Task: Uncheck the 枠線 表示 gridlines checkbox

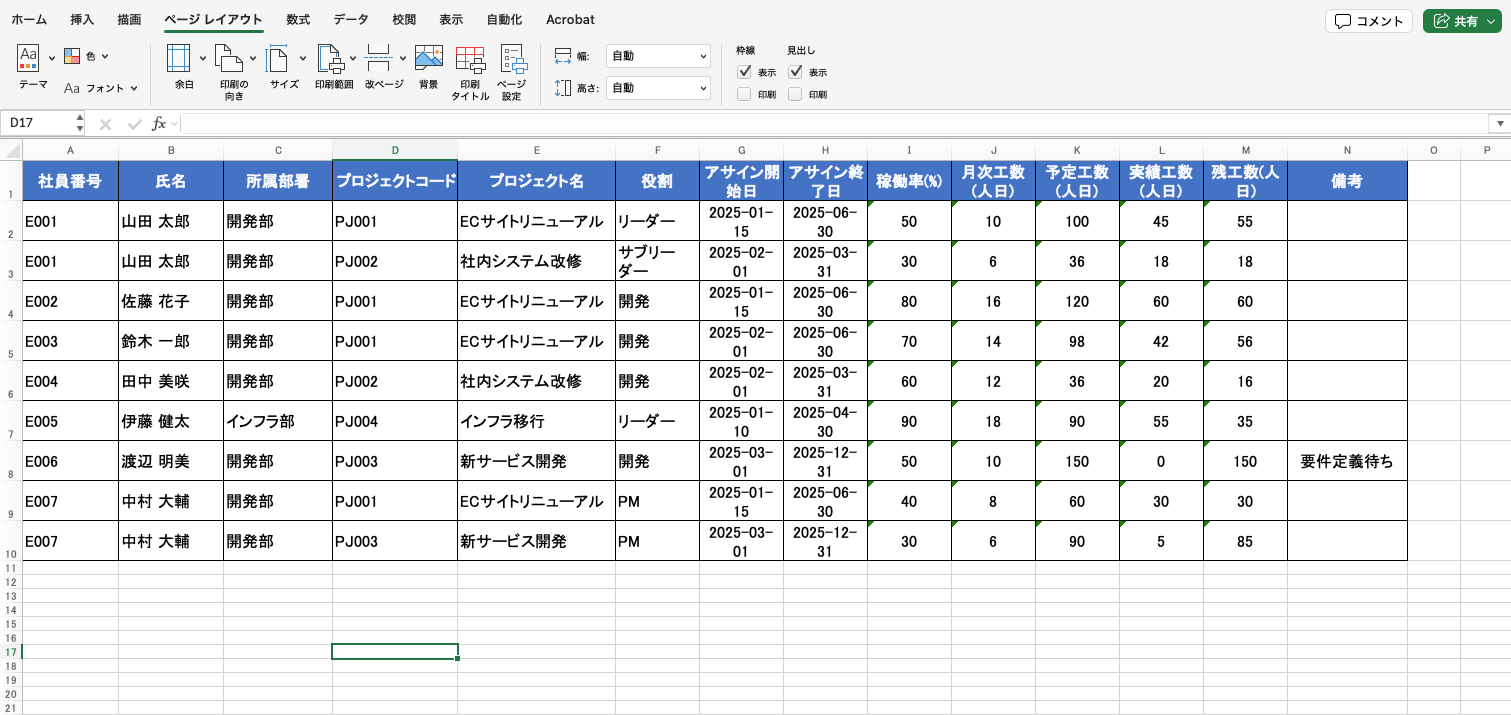Action: pos(744,72)
